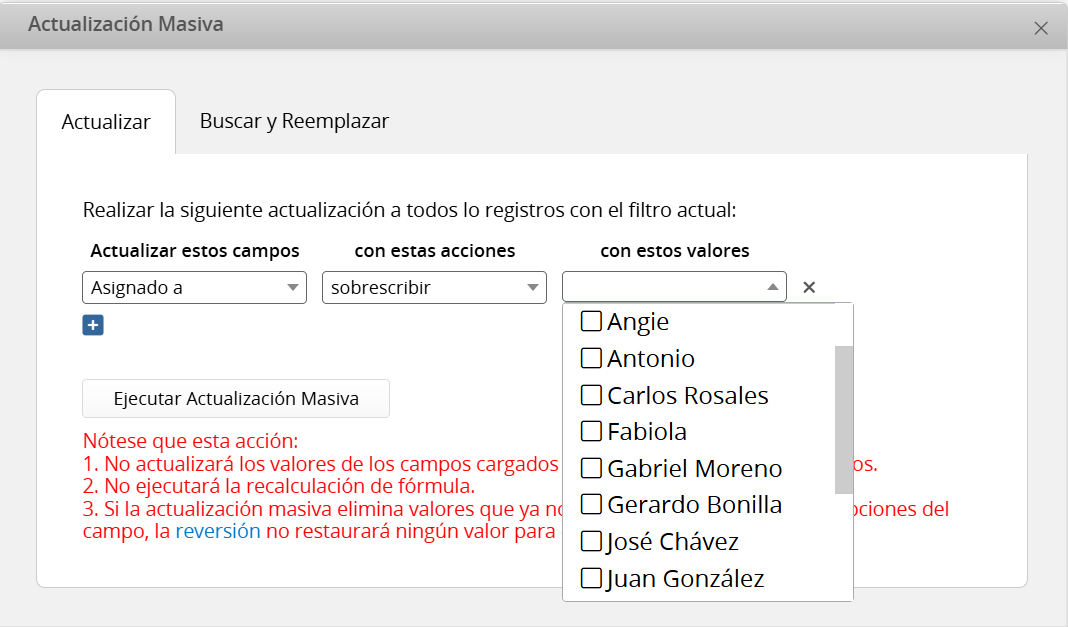Open the 'Asignado a' field dropdown

(194, 288)
